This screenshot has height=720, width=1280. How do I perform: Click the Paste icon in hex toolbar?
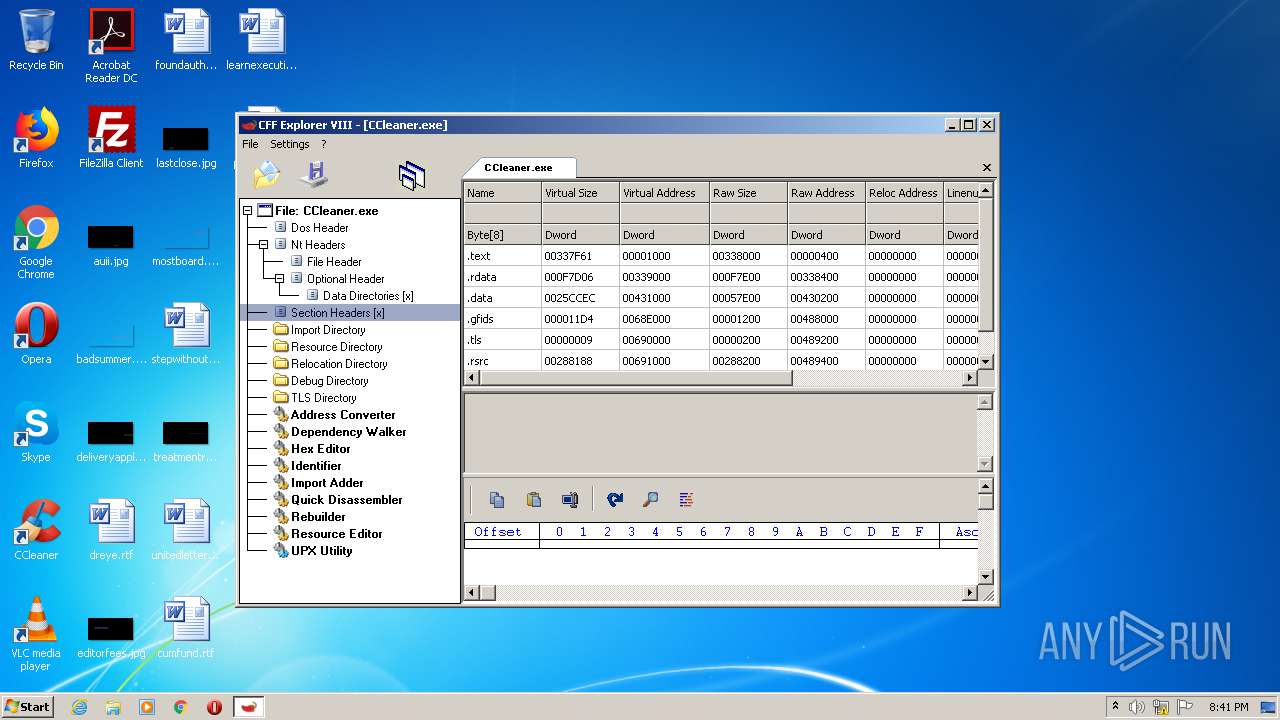[533, 500]
